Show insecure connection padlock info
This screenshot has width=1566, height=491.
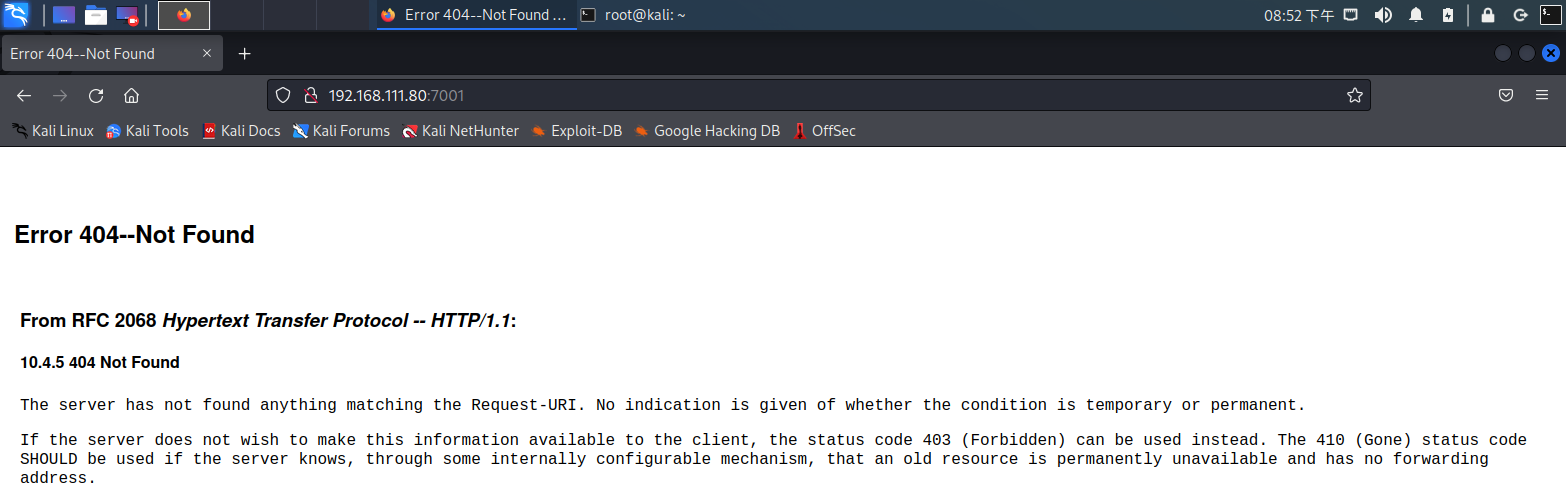pos(310,96)
